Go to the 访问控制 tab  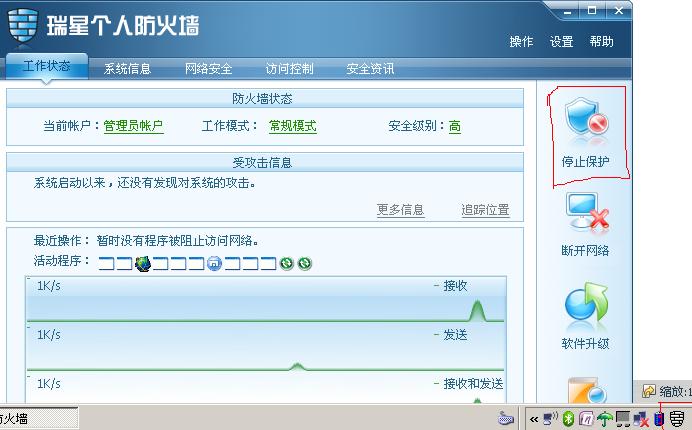point(290,68)
